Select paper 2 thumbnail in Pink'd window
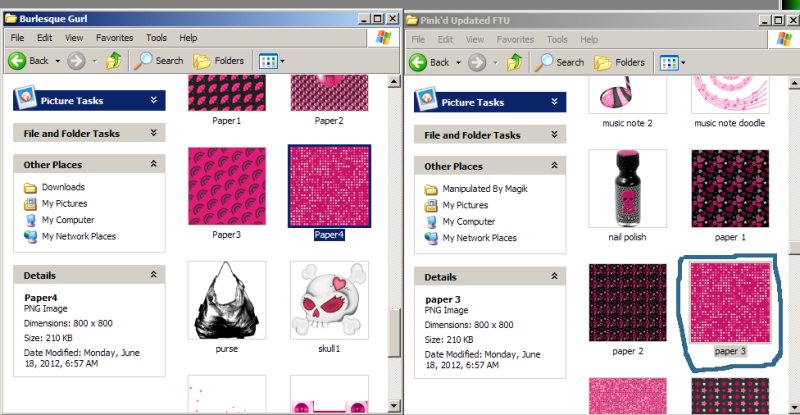The height and width of the screenshot is (415, 800). click(x=627, y=302)
